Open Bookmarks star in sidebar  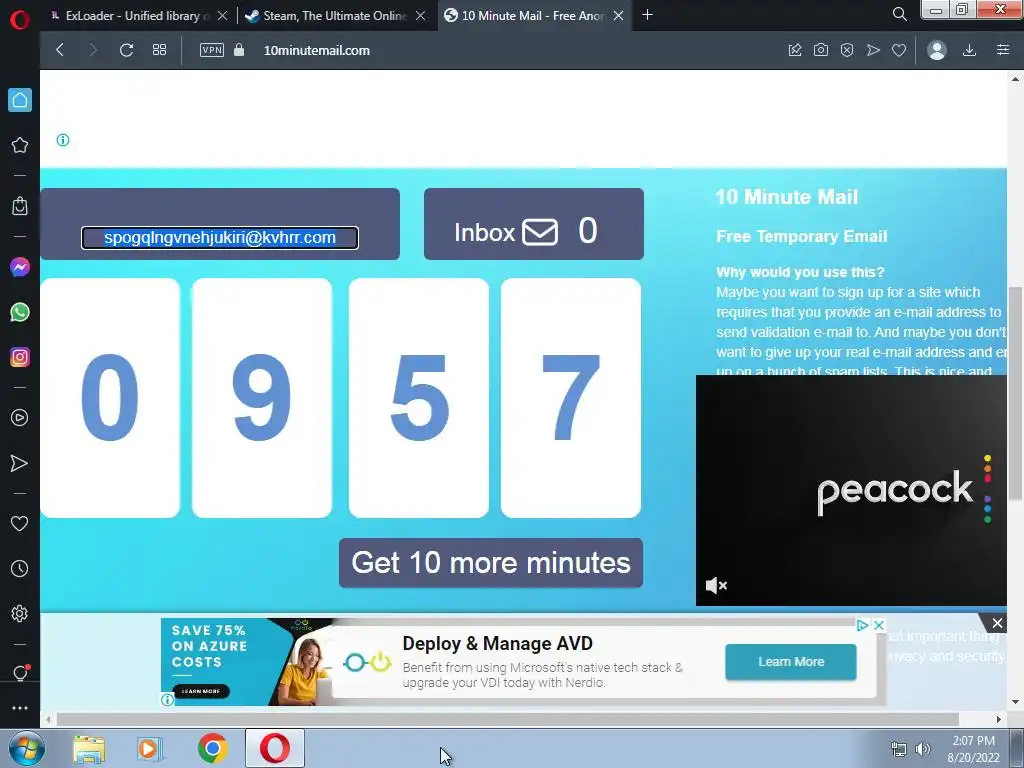(x=20, y=145)
